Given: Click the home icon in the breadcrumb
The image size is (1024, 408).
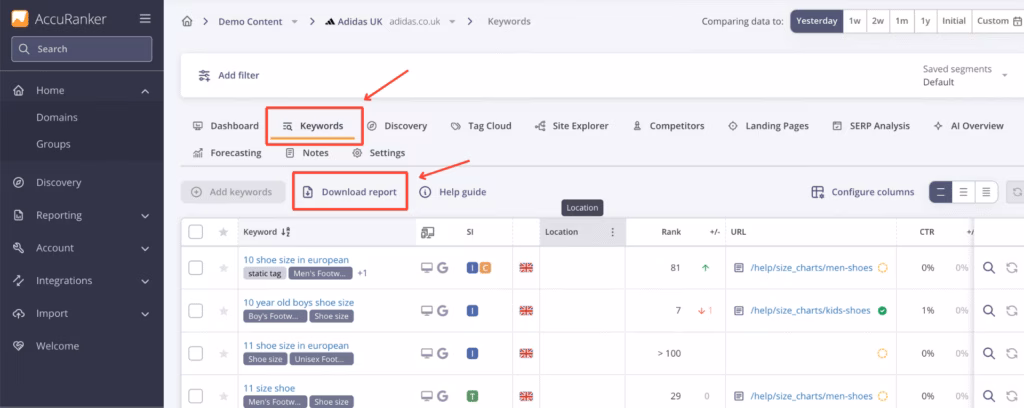Looking at the screenshot, I should pos(187,21).
